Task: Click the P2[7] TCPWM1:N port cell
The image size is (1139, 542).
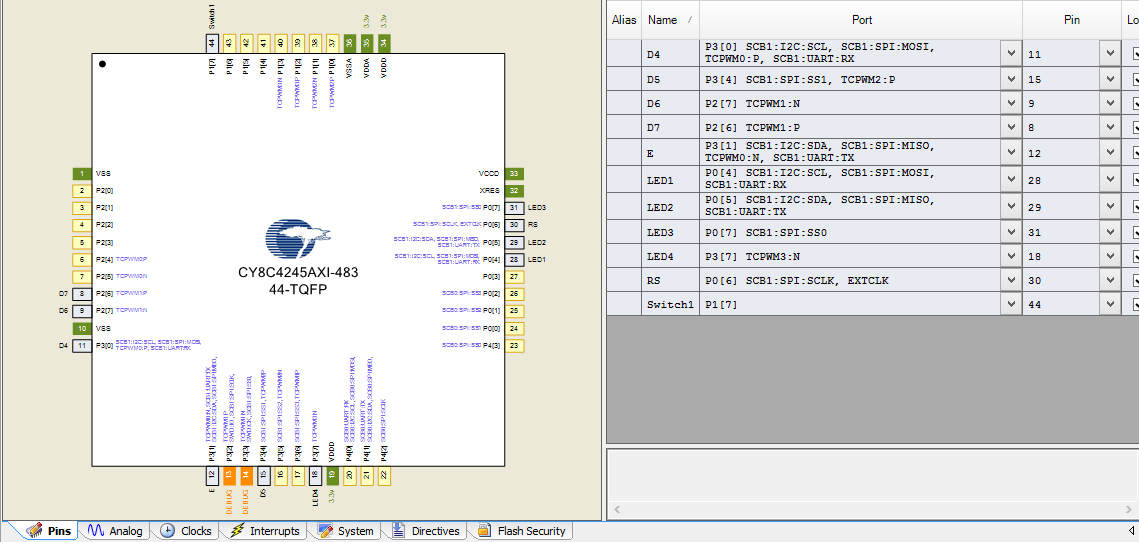Action: [x=849, y=103]
